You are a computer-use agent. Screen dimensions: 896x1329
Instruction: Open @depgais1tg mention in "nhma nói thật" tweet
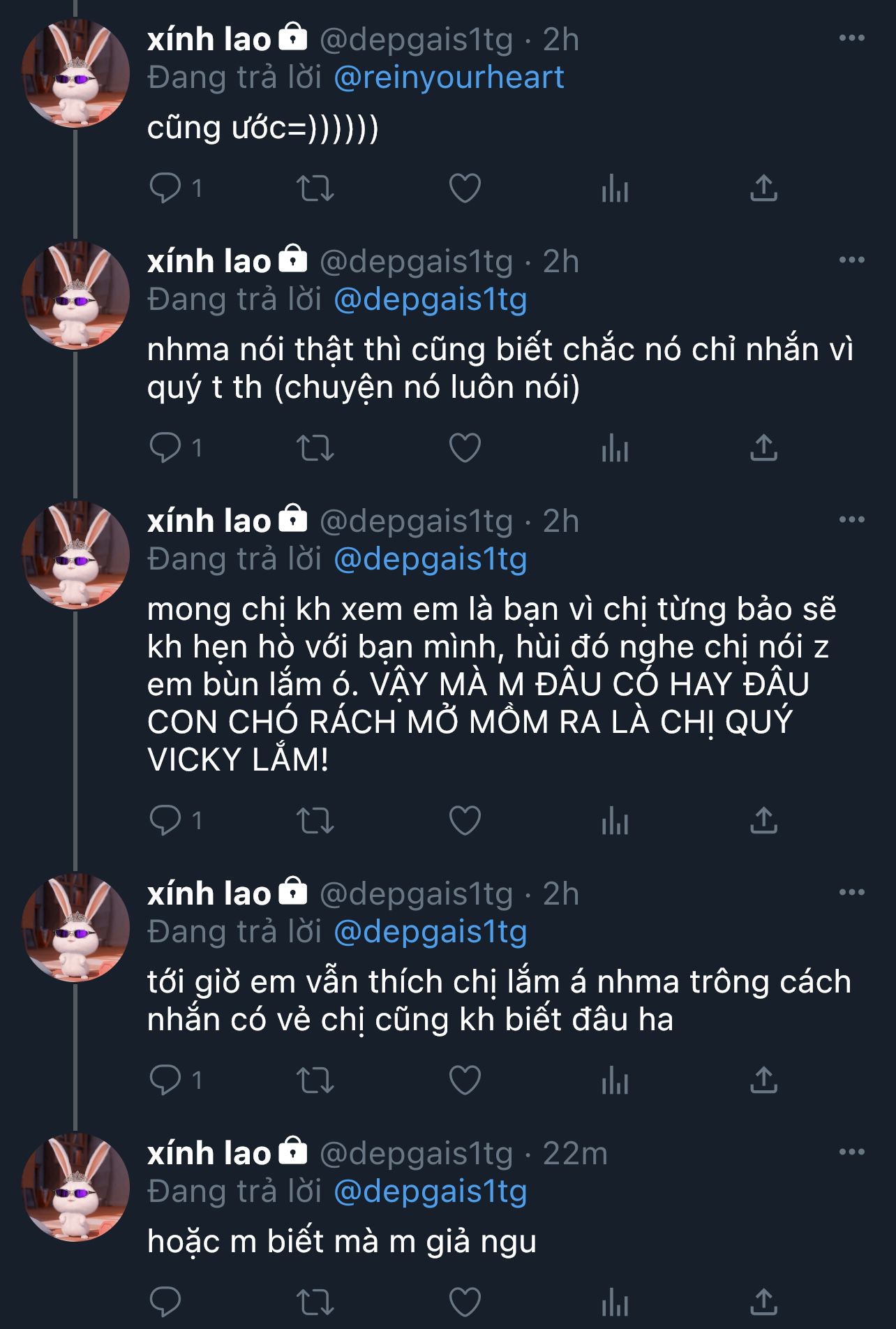pos(431,299)
